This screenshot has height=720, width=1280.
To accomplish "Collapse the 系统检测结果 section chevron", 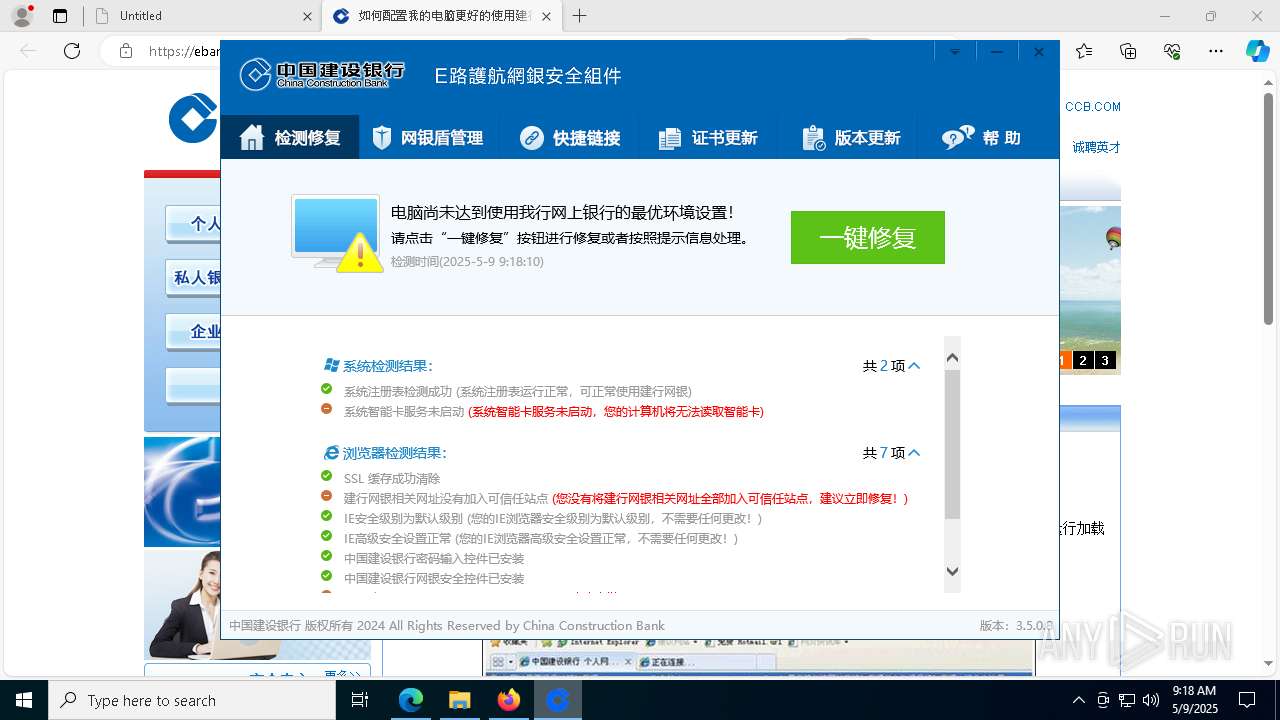I will (914, 366).
